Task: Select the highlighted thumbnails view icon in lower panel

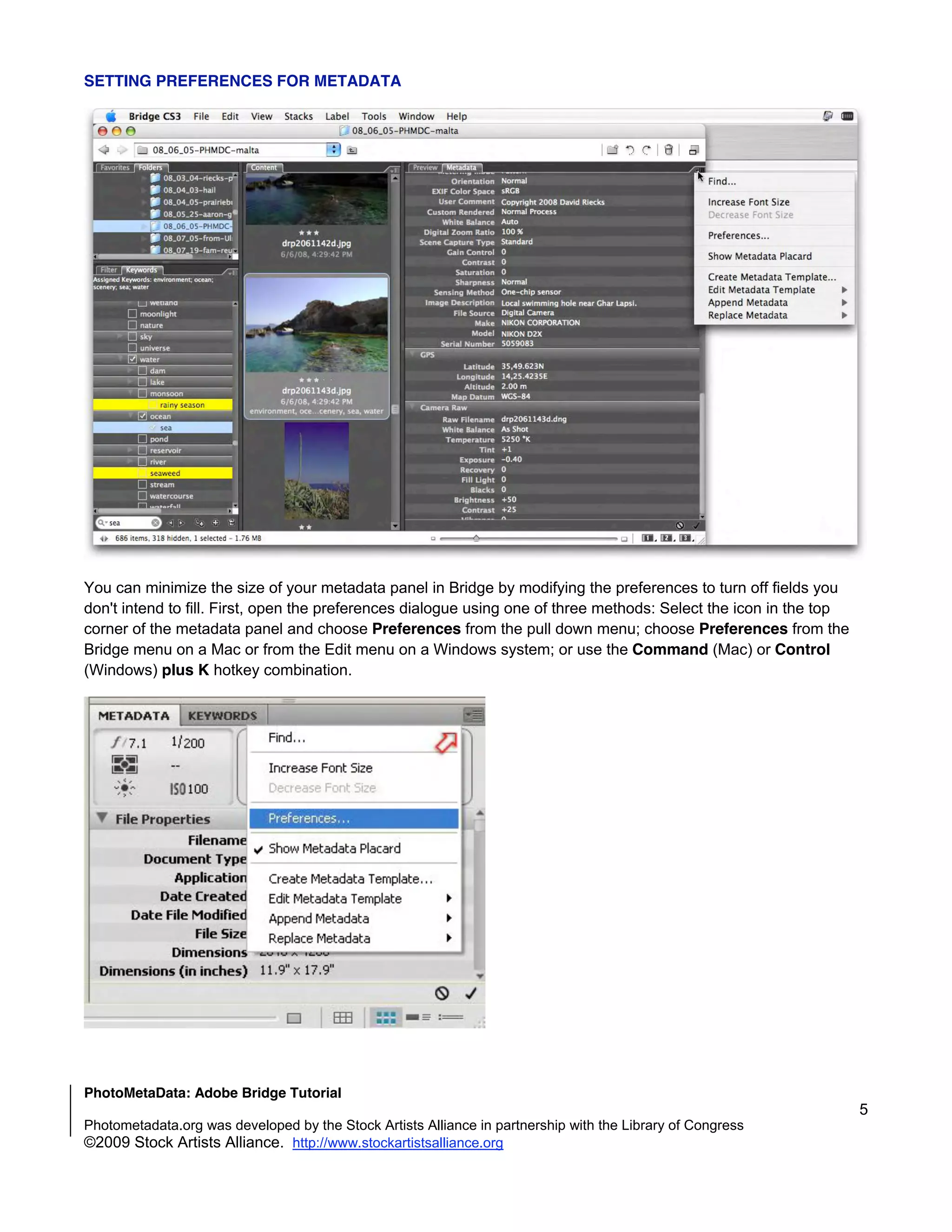Action: pos(386,1018)
